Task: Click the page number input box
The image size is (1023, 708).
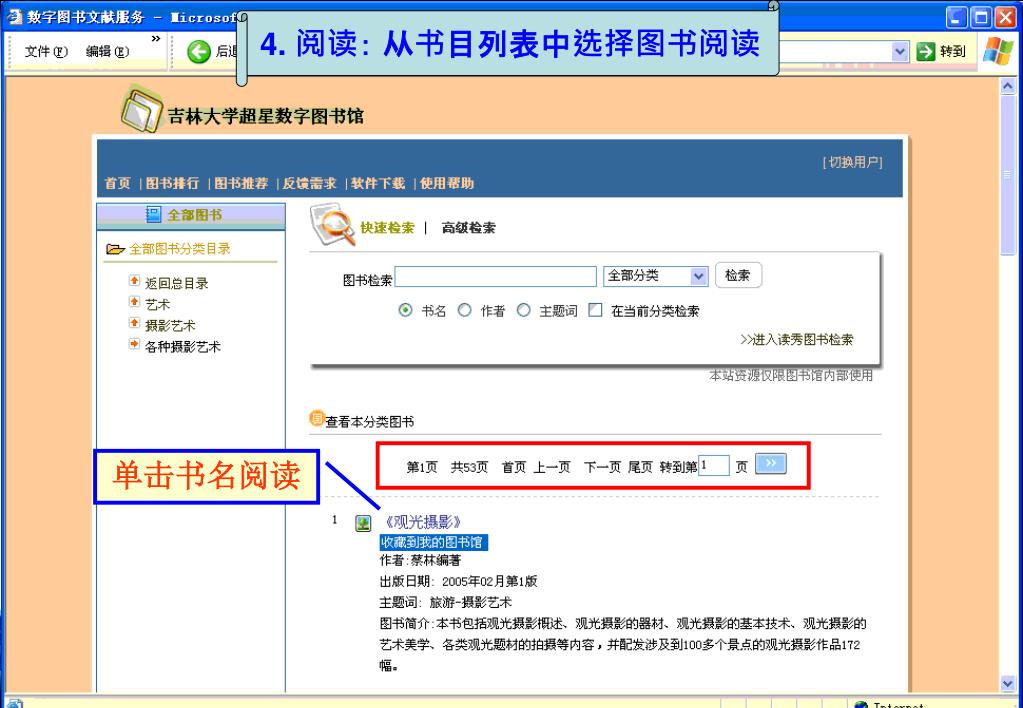Action: pyautogui.click(x=713, y=466)
